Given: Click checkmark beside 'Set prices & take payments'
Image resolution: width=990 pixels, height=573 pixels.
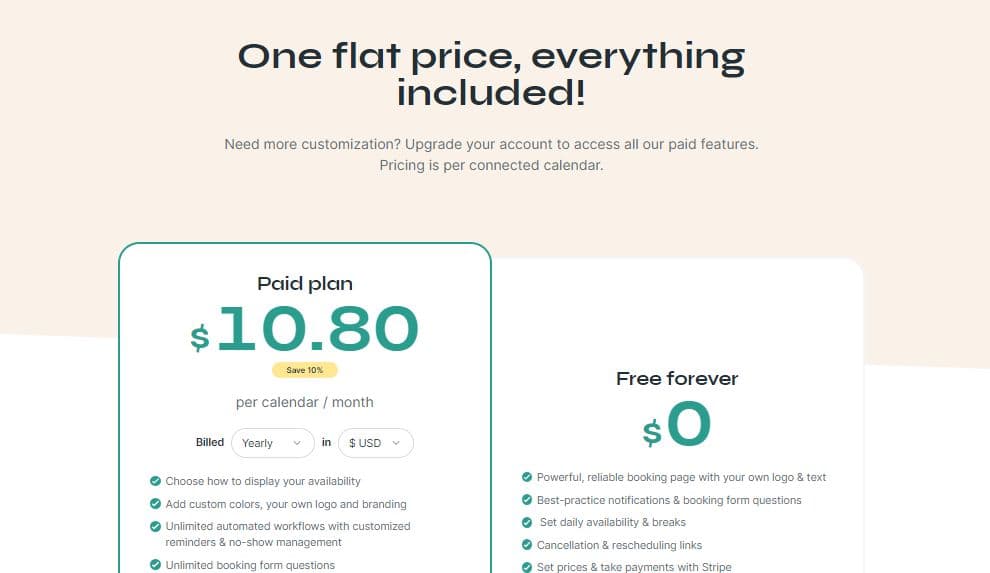Looking at the screenshot, I should pos(527,568).
